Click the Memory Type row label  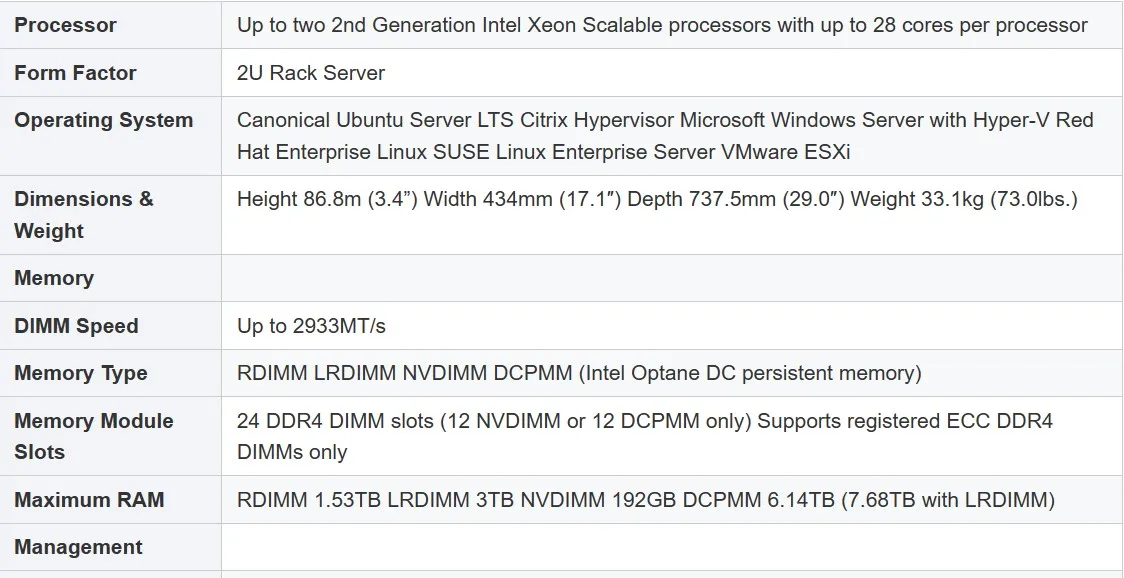point(80,373)
